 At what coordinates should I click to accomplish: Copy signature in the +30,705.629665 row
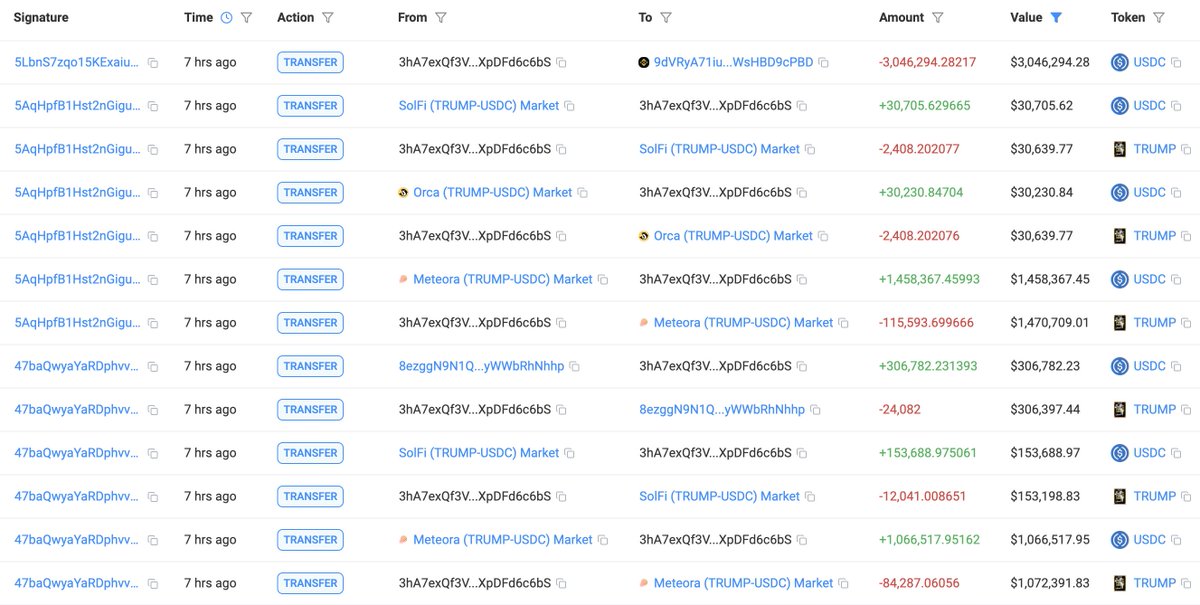point(153,106)
